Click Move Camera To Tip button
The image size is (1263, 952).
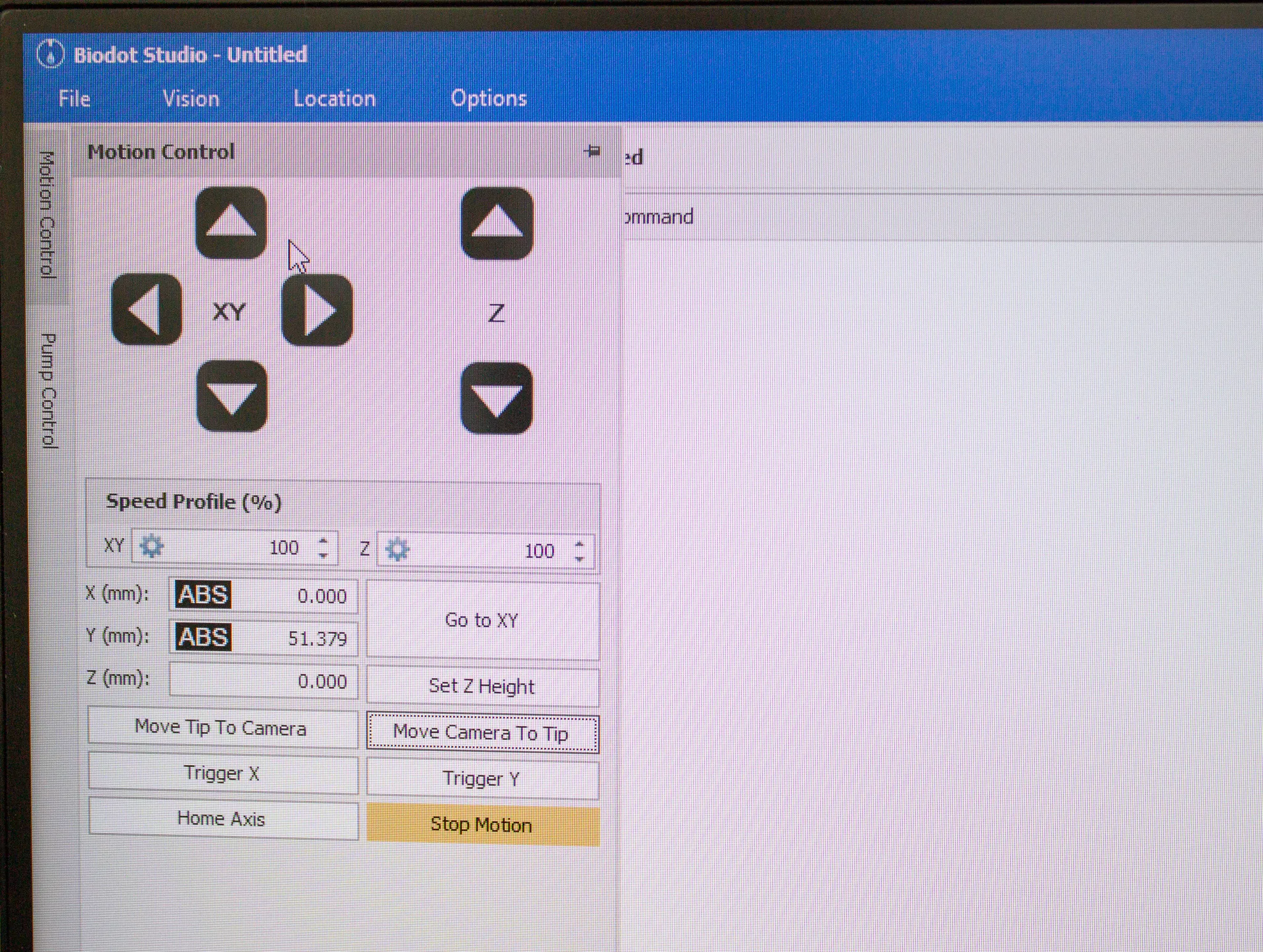(483, 732)
